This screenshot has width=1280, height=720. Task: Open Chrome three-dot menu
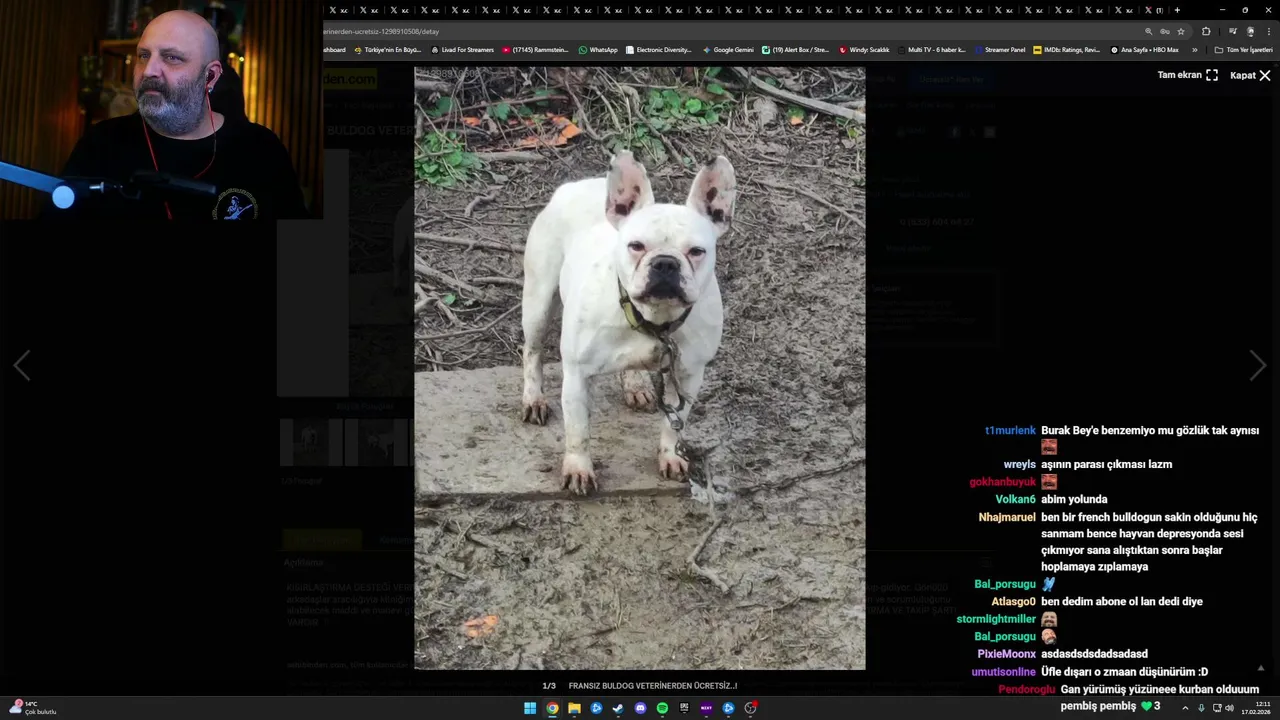(1269, 31)
